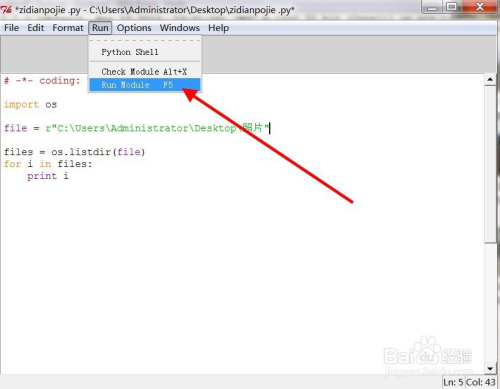Close the zidianpojie.py editor window
This screenshot has height=389, width=500.
480,7
